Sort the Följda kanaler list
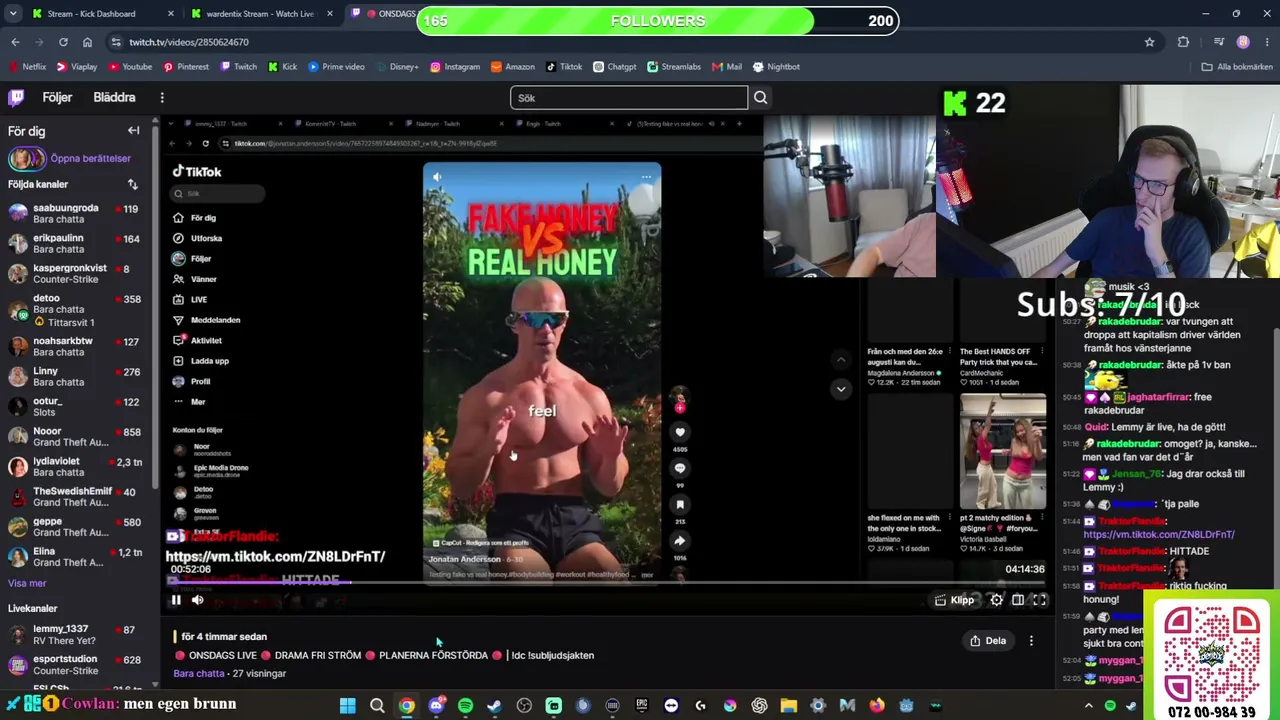Screen dimensions: 1280x720 [x=132, y=184]
